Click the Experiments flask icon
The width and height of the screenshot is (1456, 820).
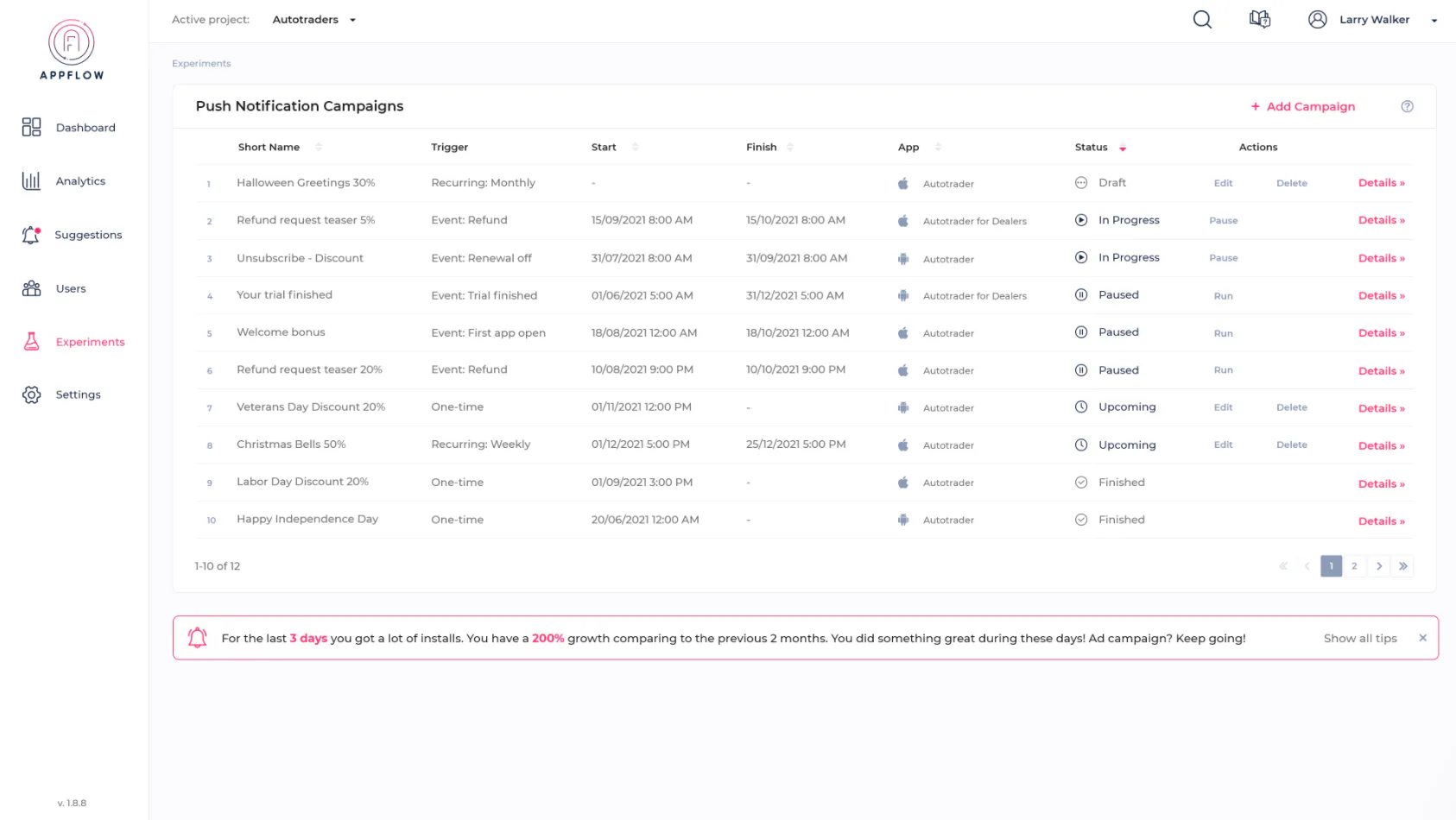(x=31, y=342)
